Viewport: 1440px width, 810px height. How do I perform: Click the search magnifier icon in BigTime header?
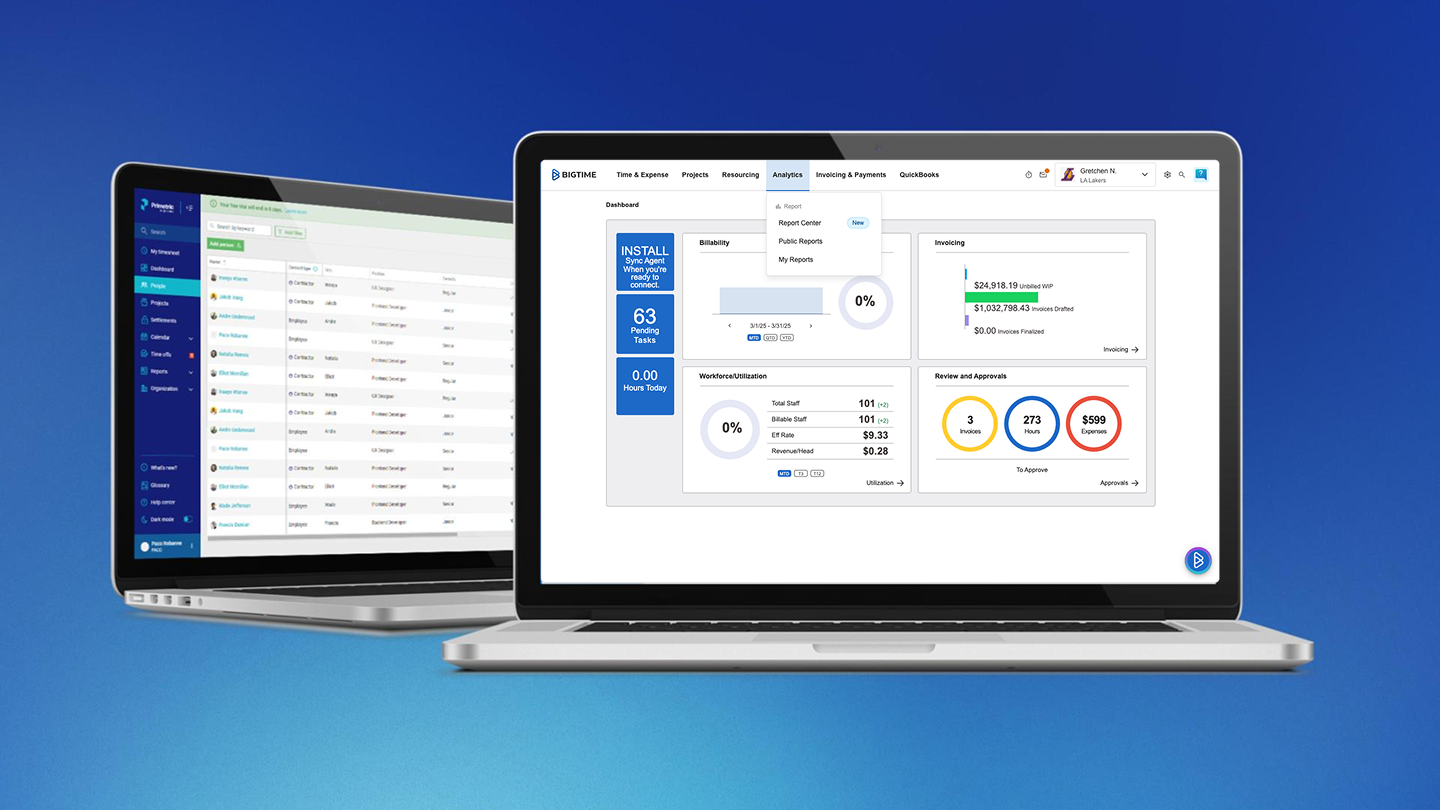tap(1182, 175)
